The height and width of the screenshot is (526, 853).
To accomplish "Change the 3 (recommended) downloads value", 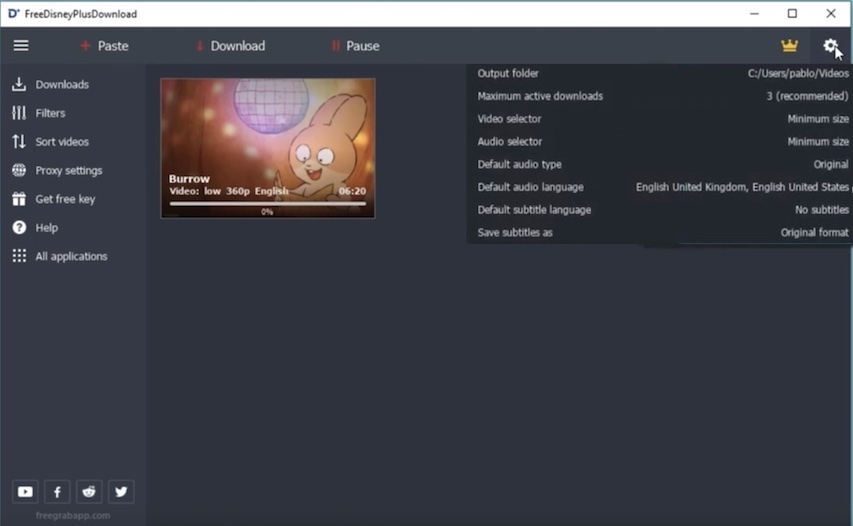I will [x=807, y=96].
